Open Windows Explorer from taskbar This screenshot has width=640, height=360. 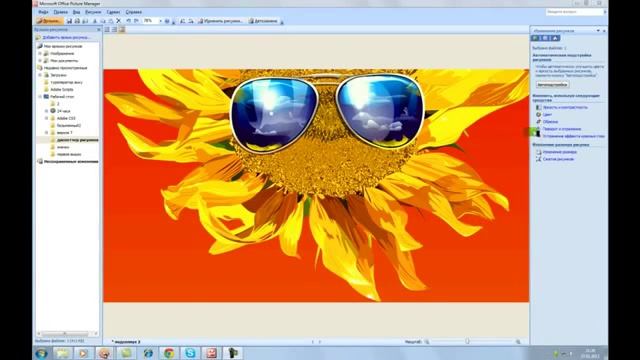pos(62,353)
